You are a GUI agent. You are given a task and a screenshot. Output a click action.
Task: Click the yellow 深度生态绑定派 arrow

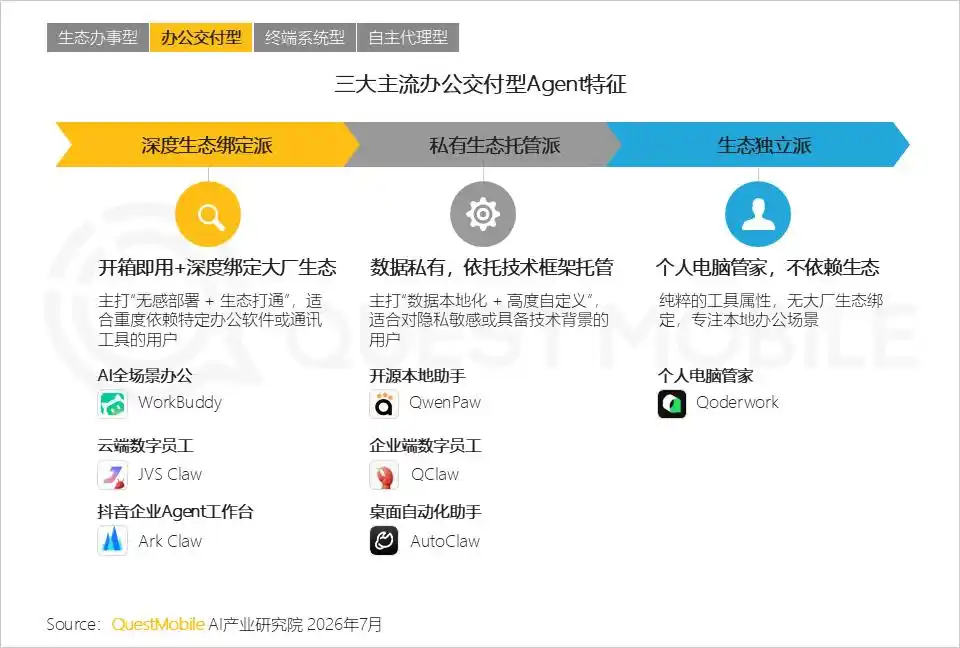point(207,145)
